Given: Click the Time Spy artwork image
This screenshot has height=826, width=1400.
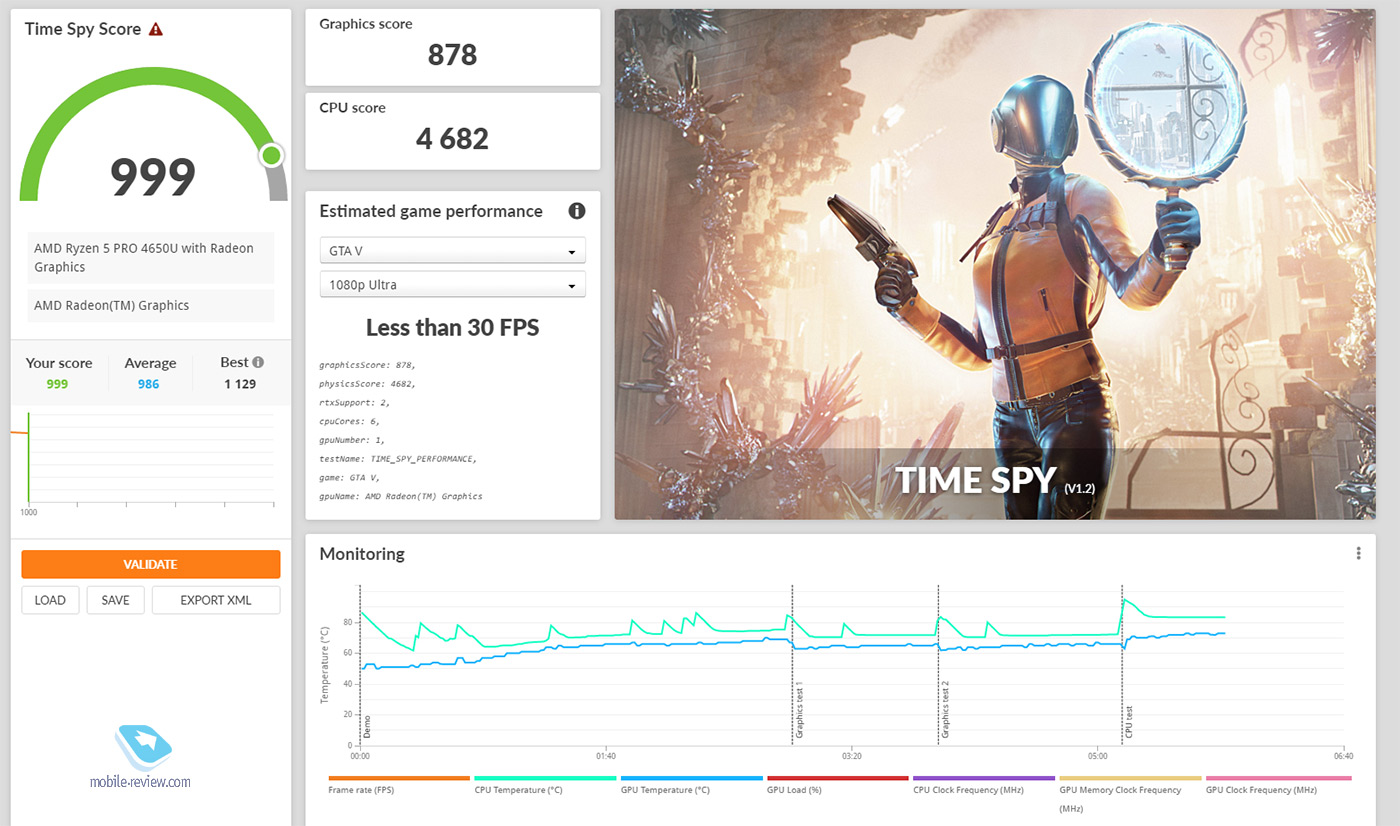Looking at the screenshot, I should [995, 264].
